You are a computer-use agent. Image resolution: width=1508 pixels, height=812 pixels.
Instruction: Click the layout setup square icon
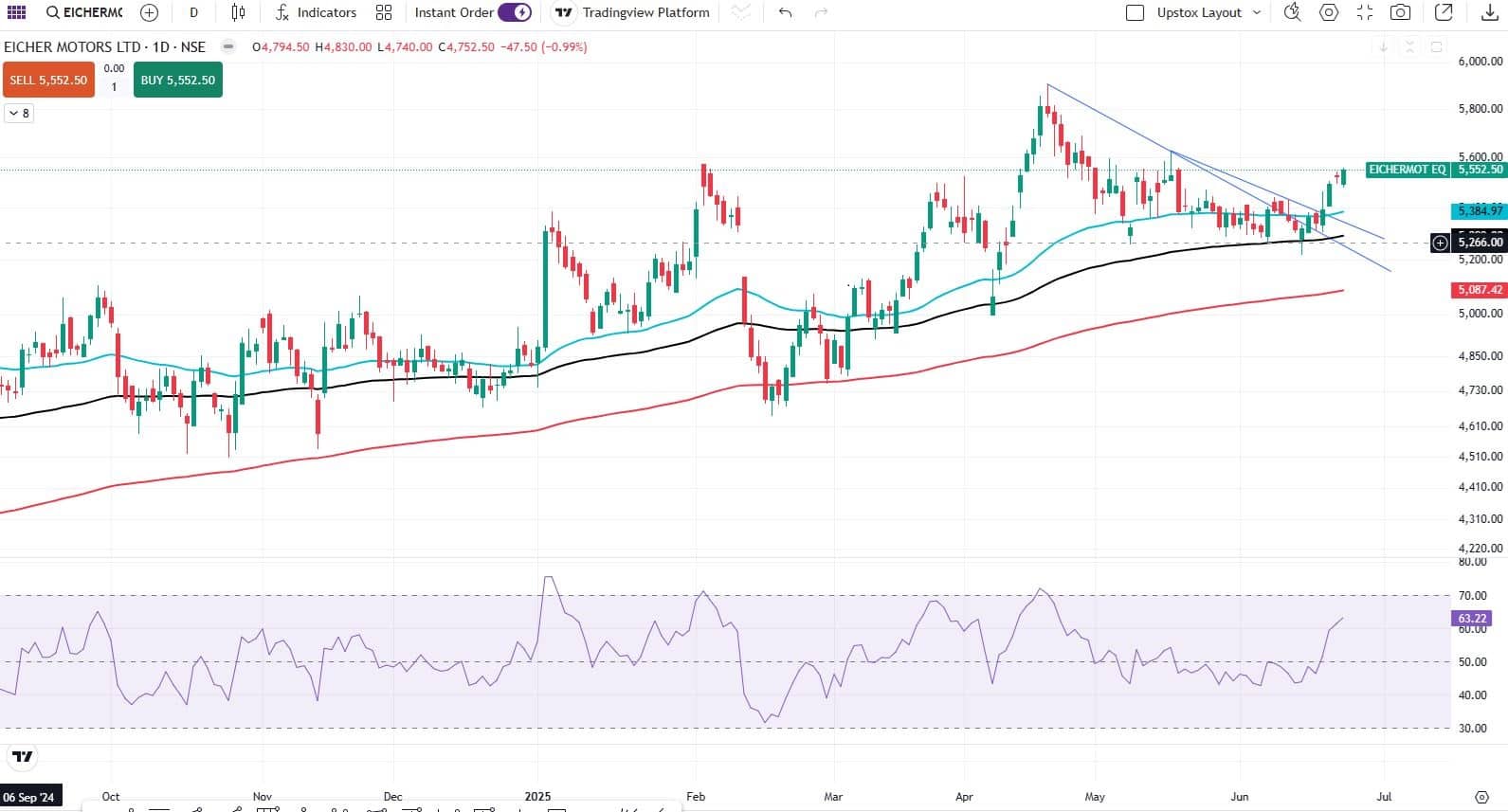pyautogui.click(x=1135, y=12)
